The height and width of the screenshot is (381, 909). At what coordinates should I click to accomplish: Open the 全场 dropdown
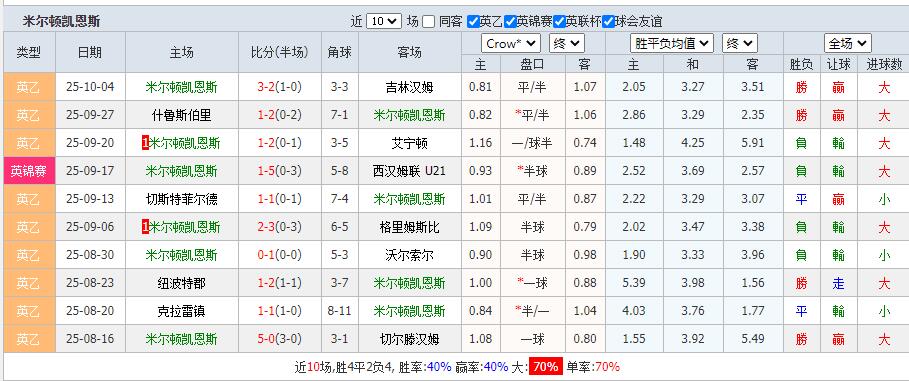click(848, 43)
